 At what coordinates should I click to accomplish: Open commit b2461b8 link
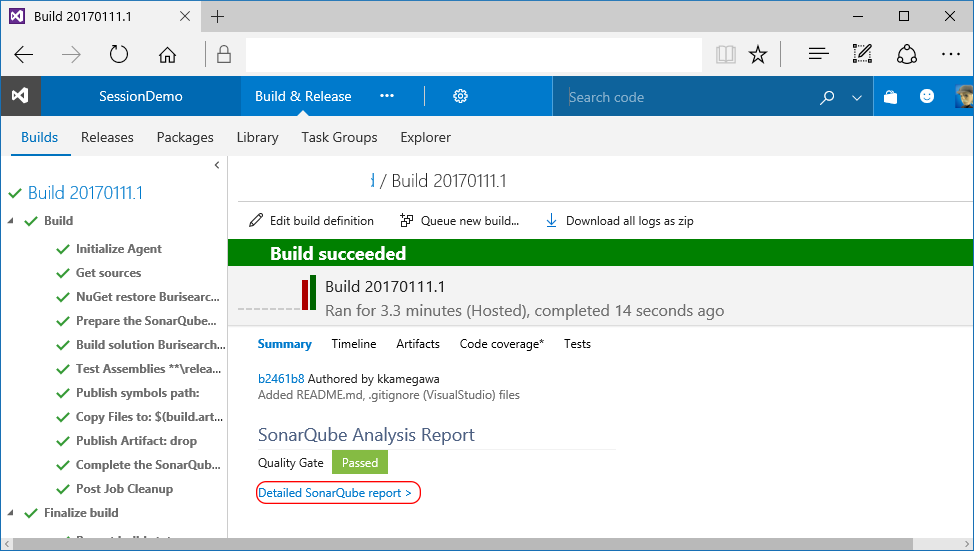coord(281,379)
